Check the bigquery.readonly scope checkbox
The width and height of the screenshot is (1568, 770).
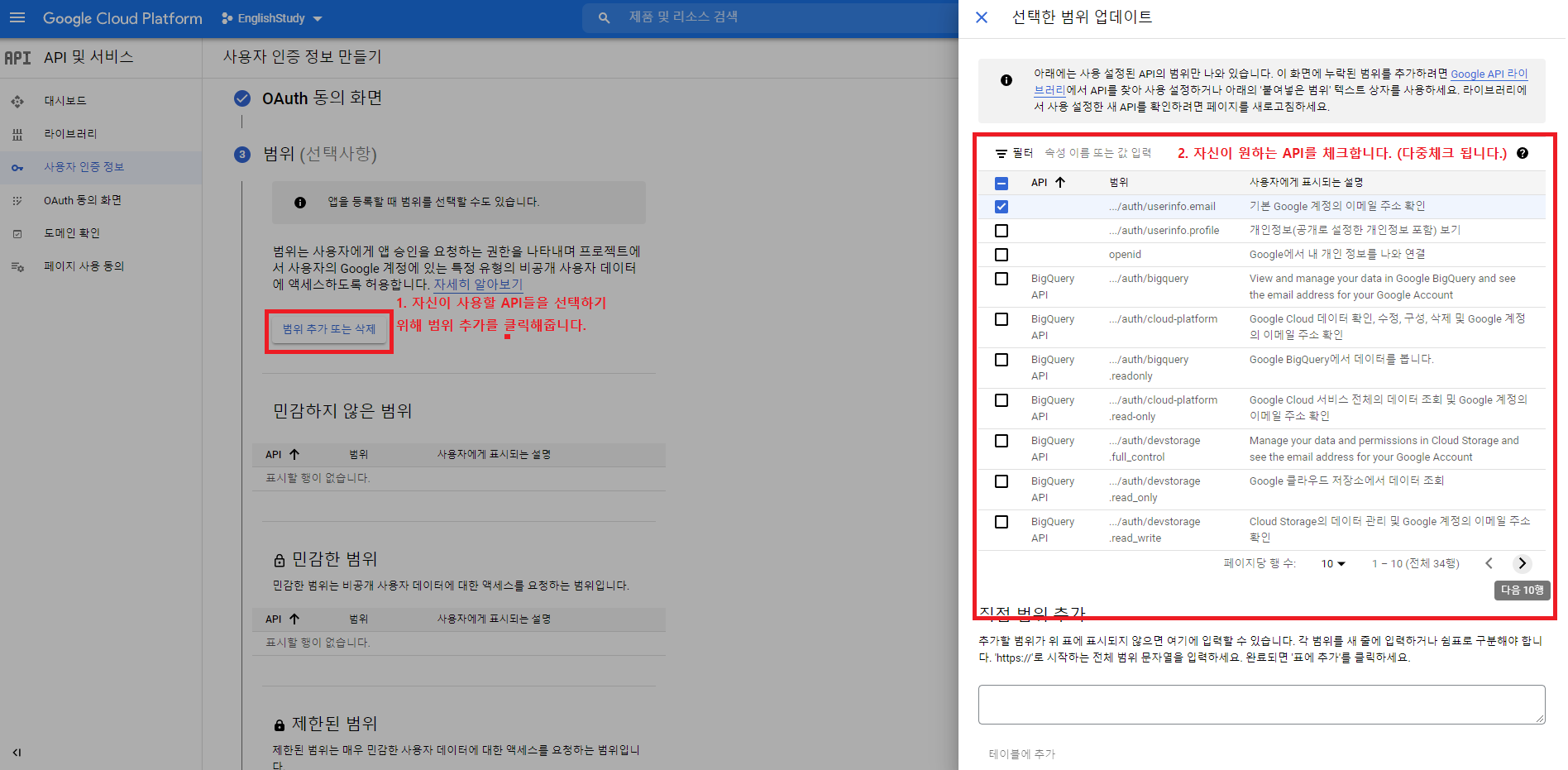pos(1002,360)
